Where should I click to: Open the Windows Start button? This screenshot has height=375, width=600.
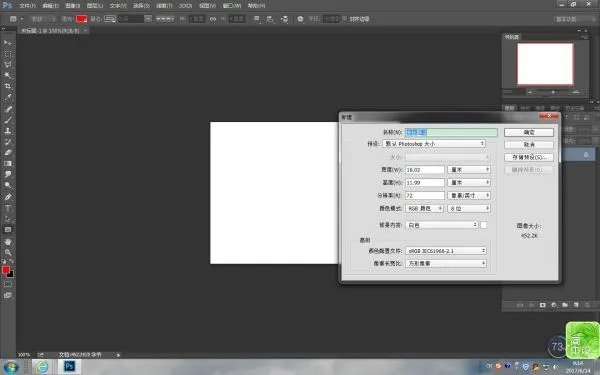(x=11, y=367)
